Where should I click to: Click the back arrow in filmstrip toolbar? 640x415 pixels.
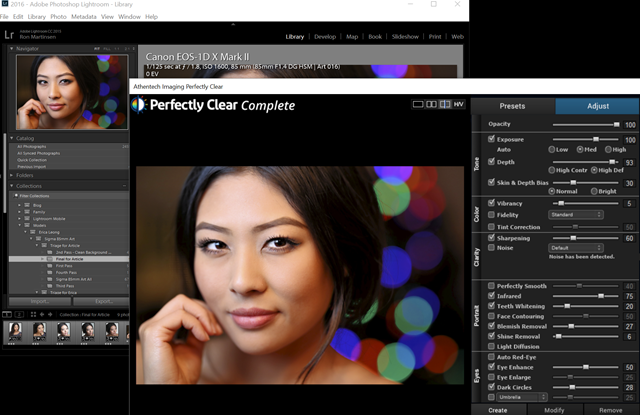click(42, 314)
